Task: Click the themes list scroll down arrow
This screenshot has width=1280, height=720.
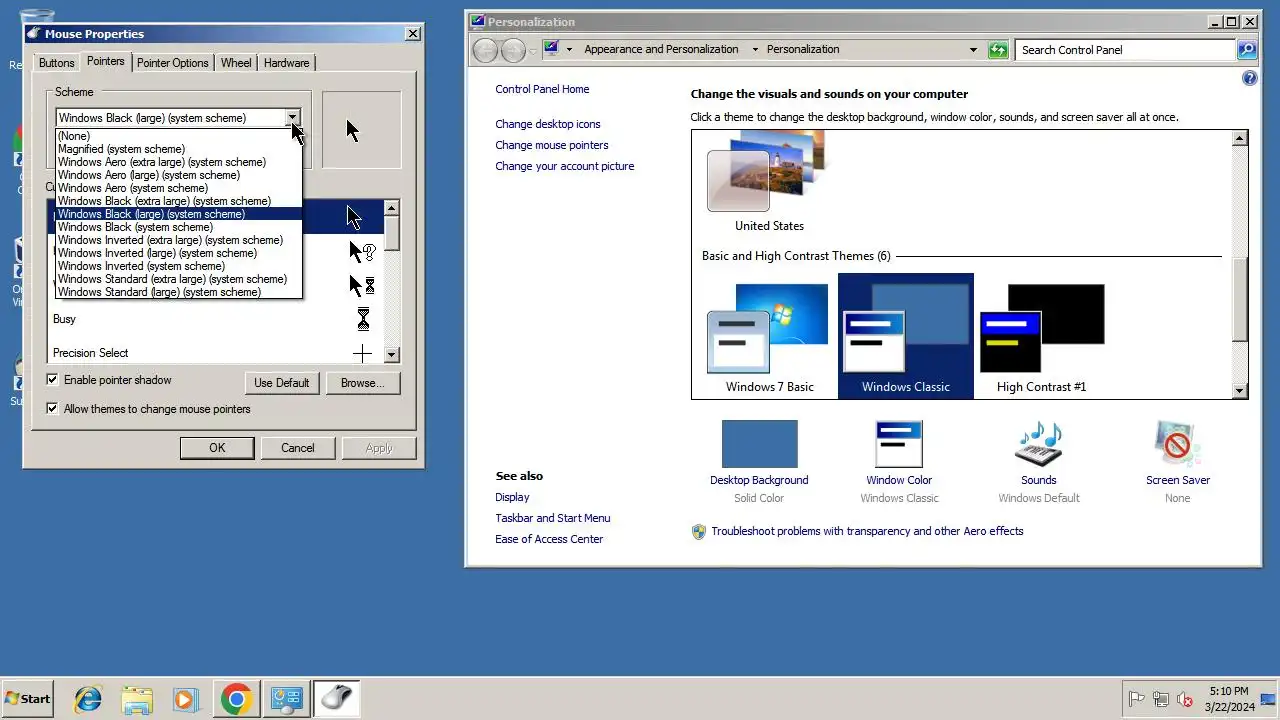Action: [x=1240, y=391]
